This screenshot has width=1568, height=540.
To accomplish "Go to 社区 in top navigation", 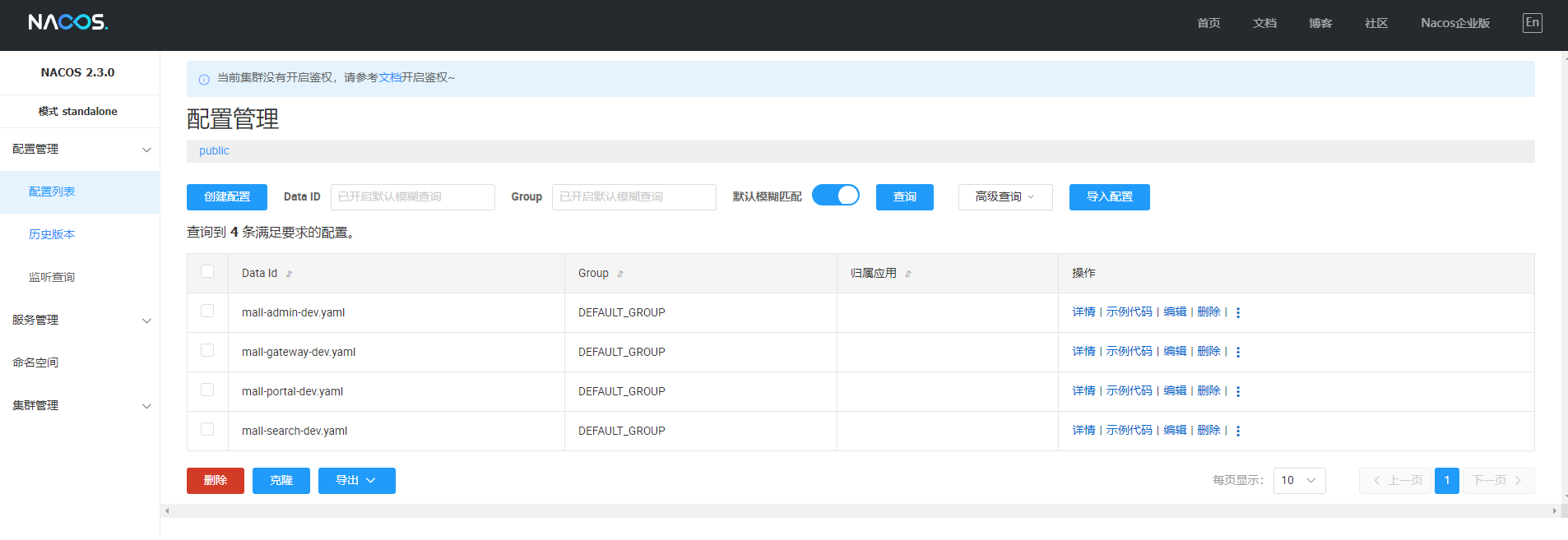I will point(1376,23).
